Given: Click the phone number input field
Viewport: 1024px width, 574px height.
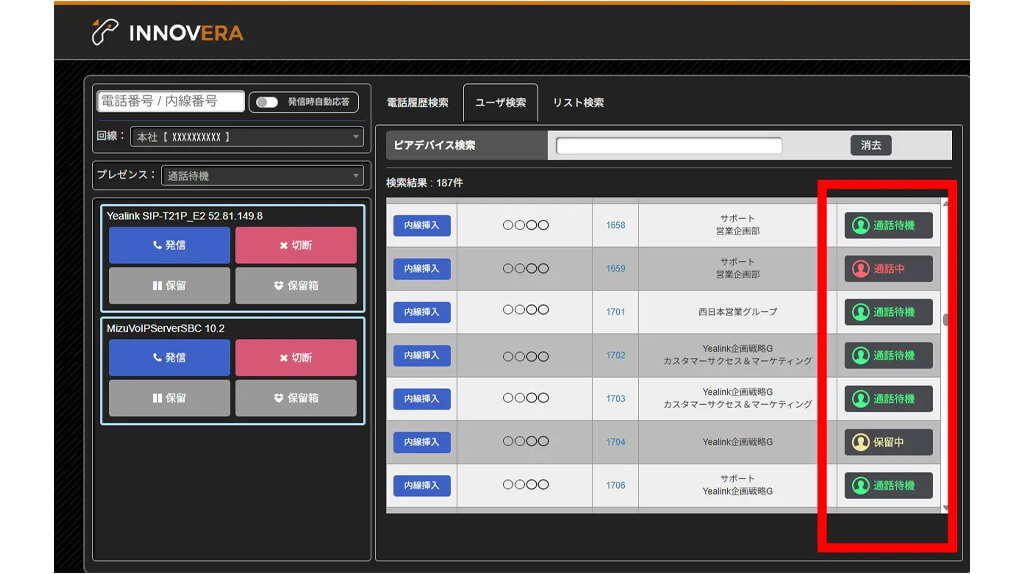Looking at the screenshot, I should (x=170, y=101).
